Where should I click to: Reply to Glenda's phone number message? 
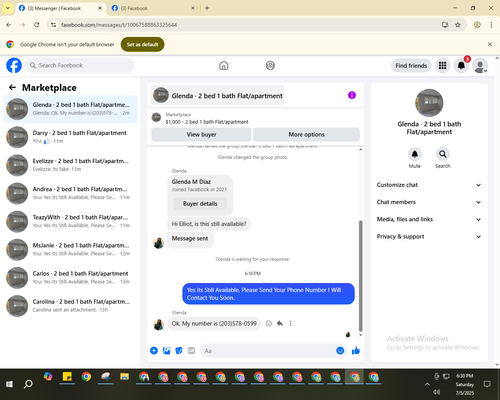tap(280, 323)
